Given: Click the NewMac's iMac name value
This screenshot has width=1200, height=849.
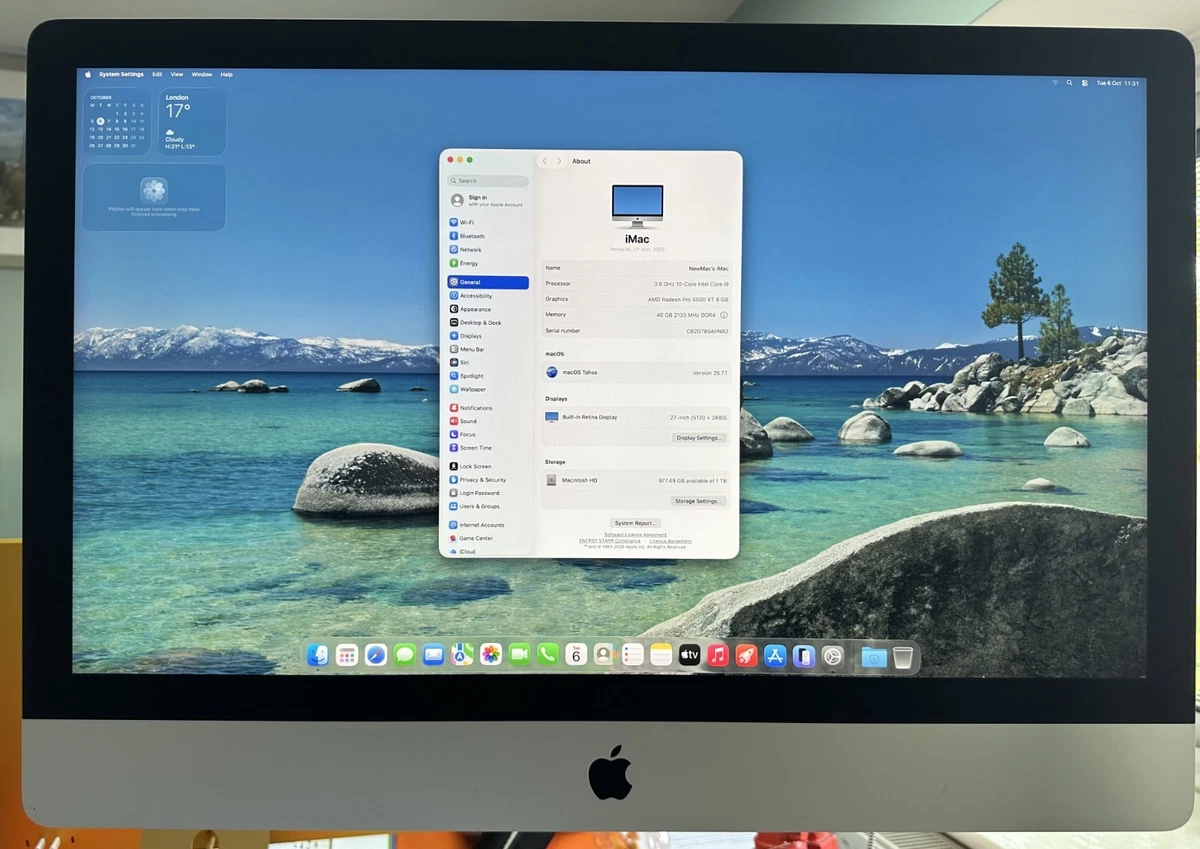Looking at the screenshot, I should pos(708,268).
